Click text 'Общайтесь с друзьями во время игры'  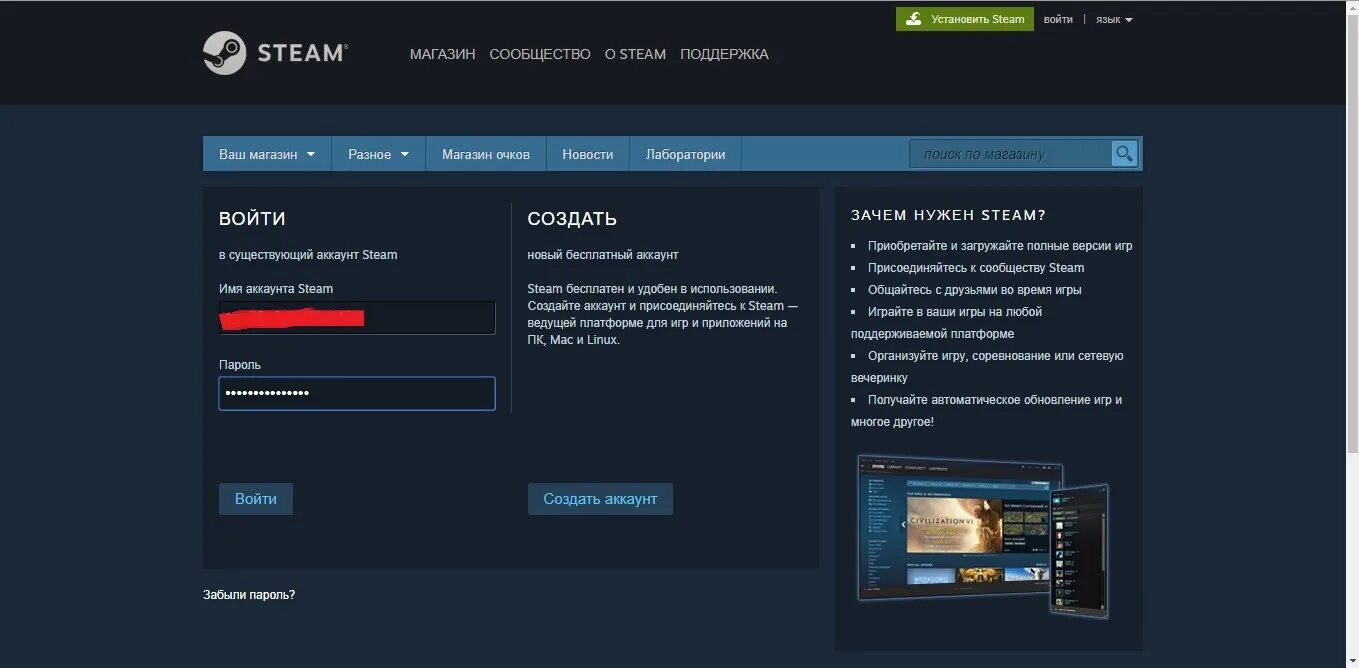pyautogui.click(x=975, y=289)
